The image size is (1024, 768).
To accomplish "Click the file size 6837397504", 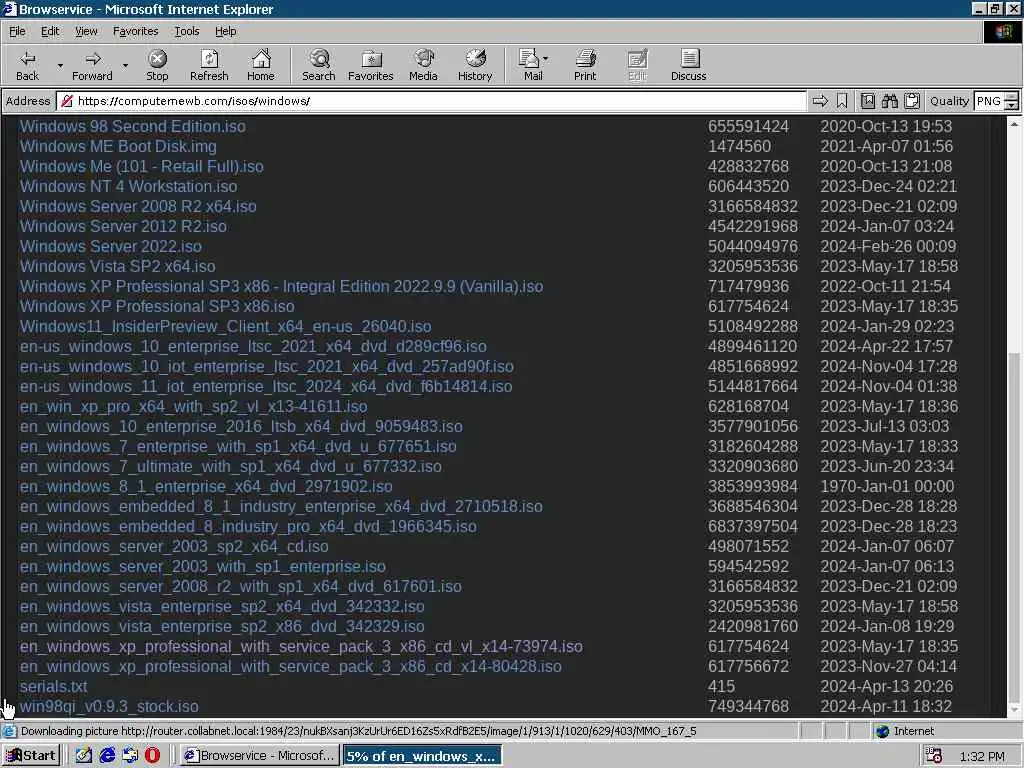I will pyautogui.click(x=752, y=526).
